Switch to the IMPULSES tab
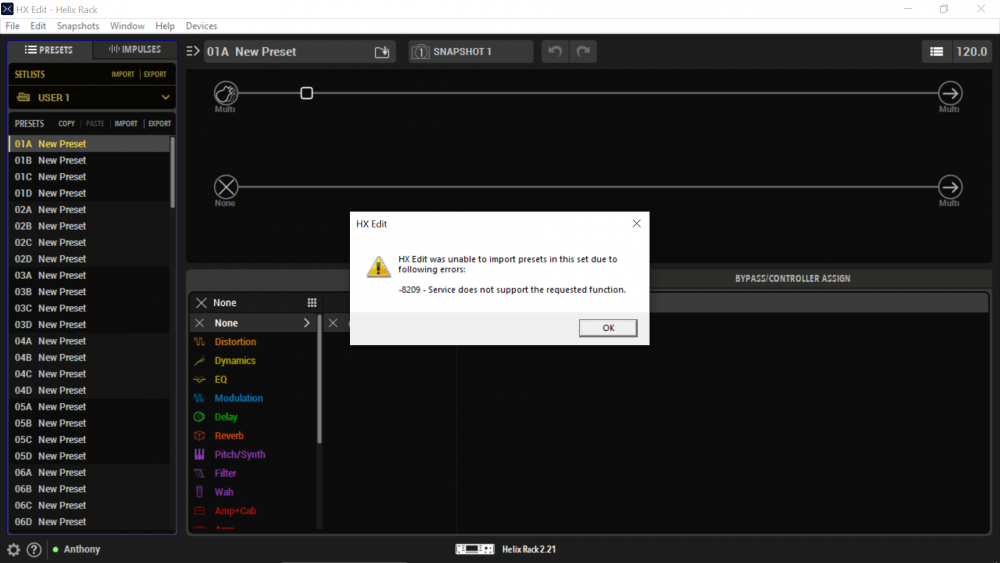This screenshot has height=563, width=1000. (x=135, y=50)
